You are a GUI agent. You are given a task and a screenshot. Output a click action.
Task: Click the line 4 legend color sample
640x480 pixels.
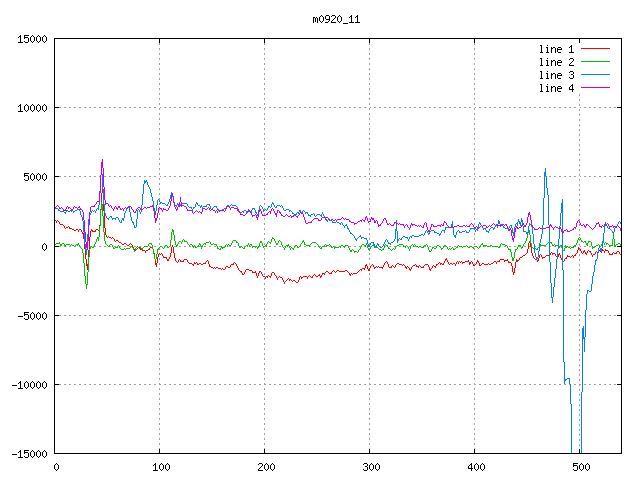[595, 88]
